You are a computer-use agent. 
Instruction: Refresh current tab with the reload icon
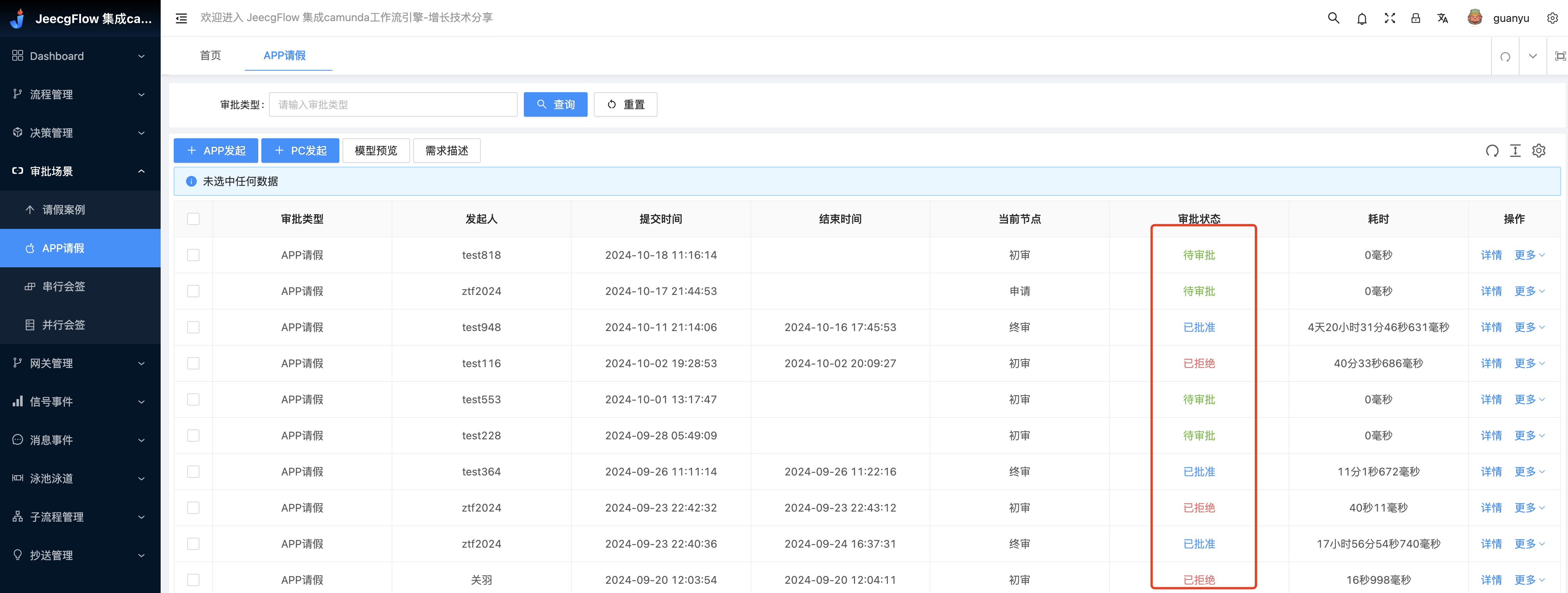1505,56
